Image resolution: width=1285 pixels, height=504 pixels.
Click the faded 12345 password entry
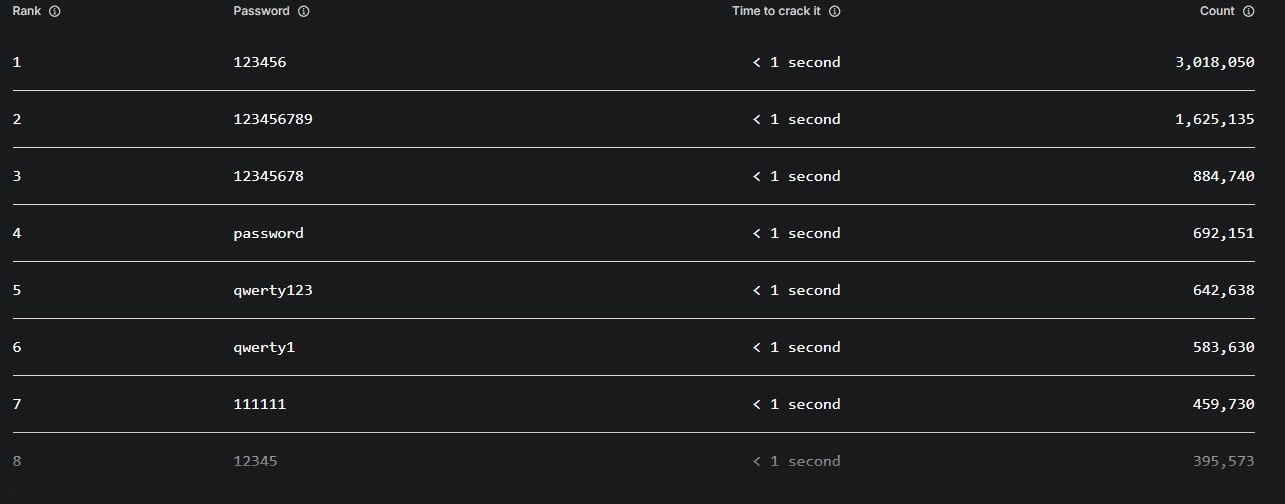pos(255,461)
